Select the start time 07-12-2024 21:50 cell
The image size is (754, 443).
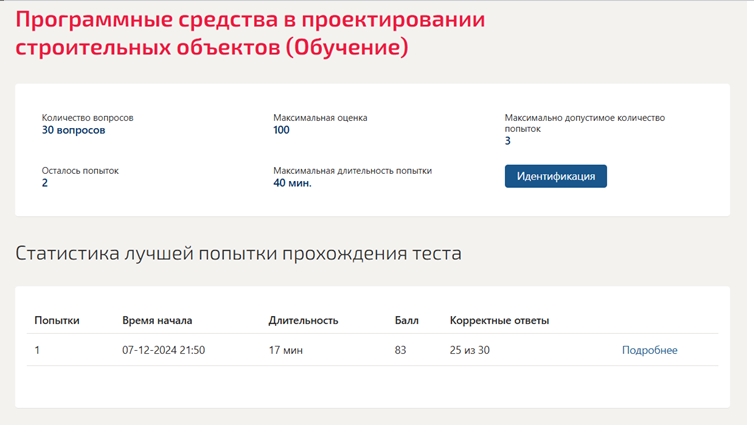point(163,350)
